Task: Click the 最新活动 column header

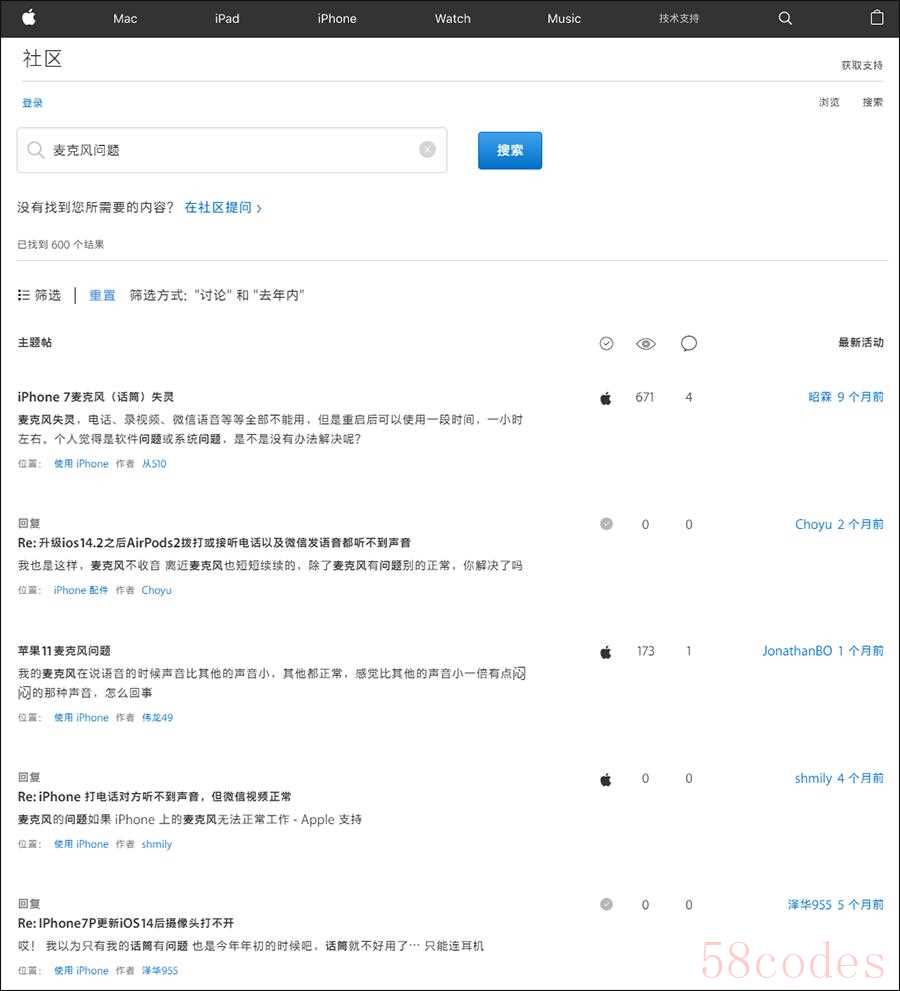Action: (x=861, y=343)
